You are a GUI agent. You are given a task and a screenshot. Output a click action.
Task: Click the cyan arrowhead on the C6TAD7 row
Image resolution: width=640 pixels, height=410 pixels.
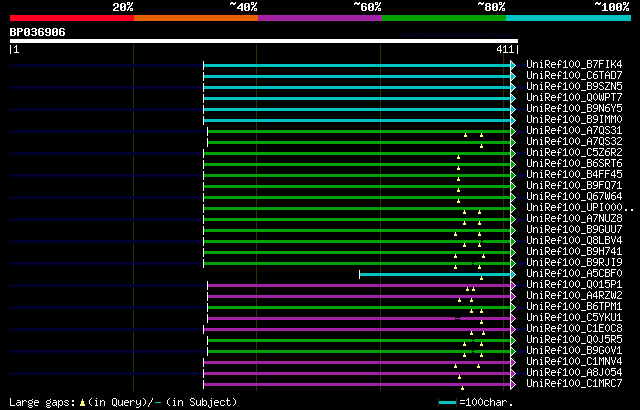pyautogui.click(x=513, y=76)
